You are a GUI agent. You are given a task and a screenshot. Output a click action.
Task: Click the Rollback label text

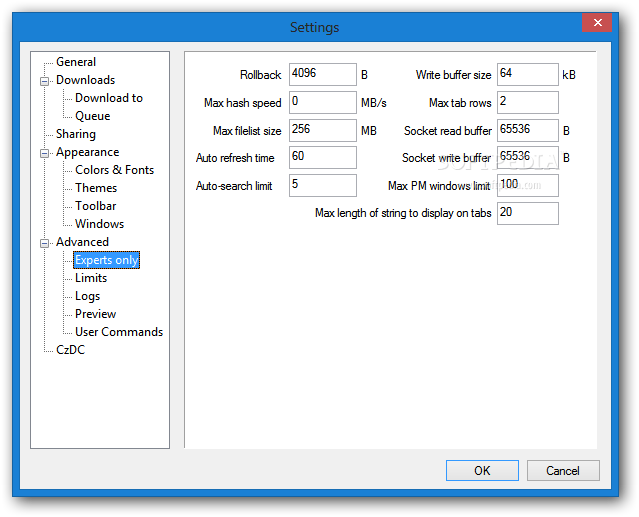pos(260,75)
